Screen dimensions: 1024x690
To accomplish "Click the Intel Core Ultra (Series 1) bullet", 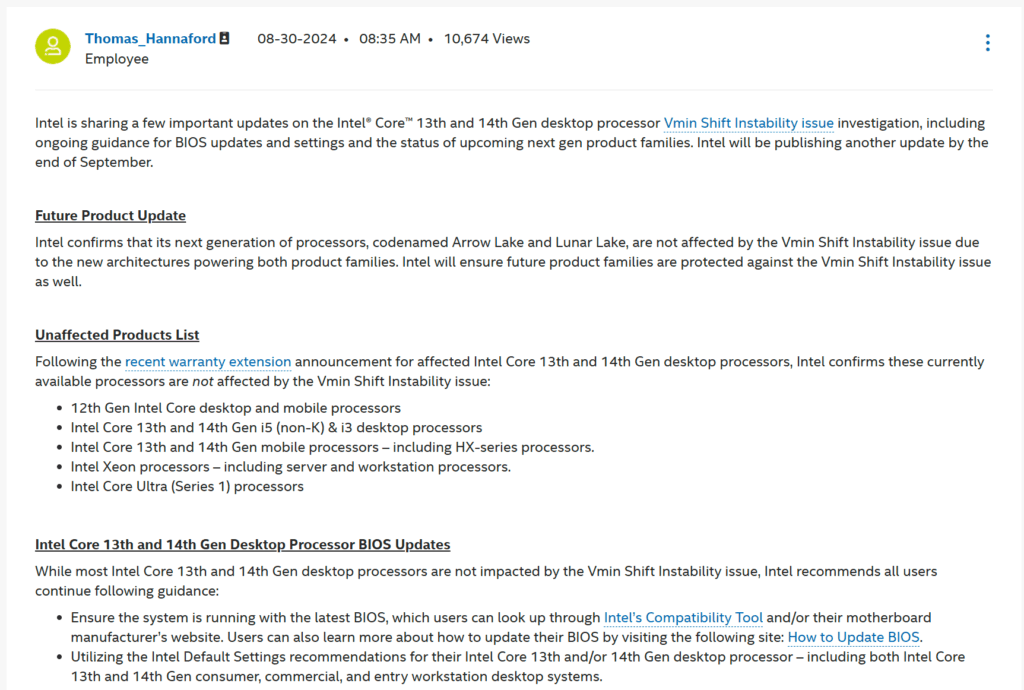I will (187, 486).
